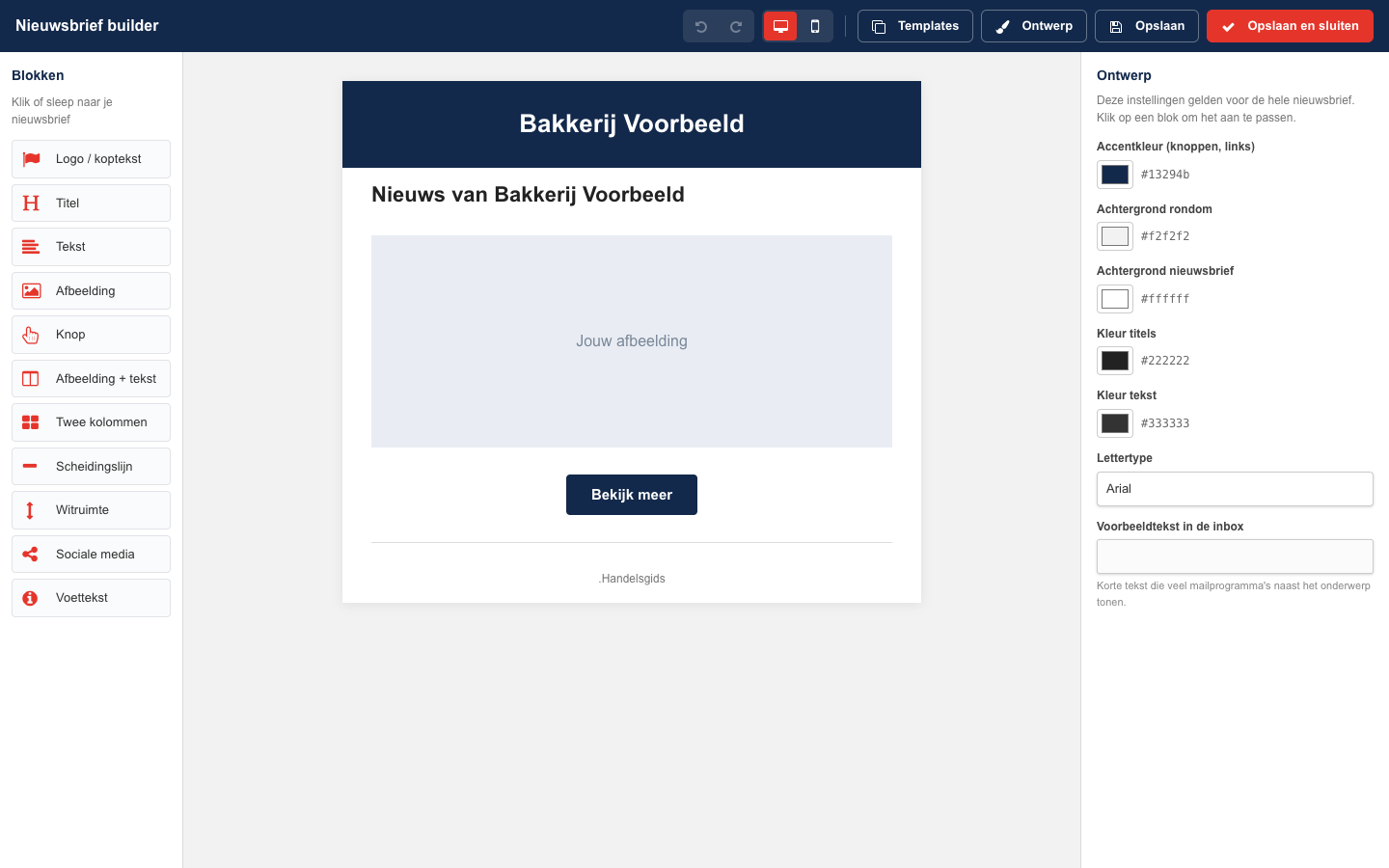Viewport: 1389px width, 868px height.
Task: Click Opslaan en sluiten button
Action: 1290,26
